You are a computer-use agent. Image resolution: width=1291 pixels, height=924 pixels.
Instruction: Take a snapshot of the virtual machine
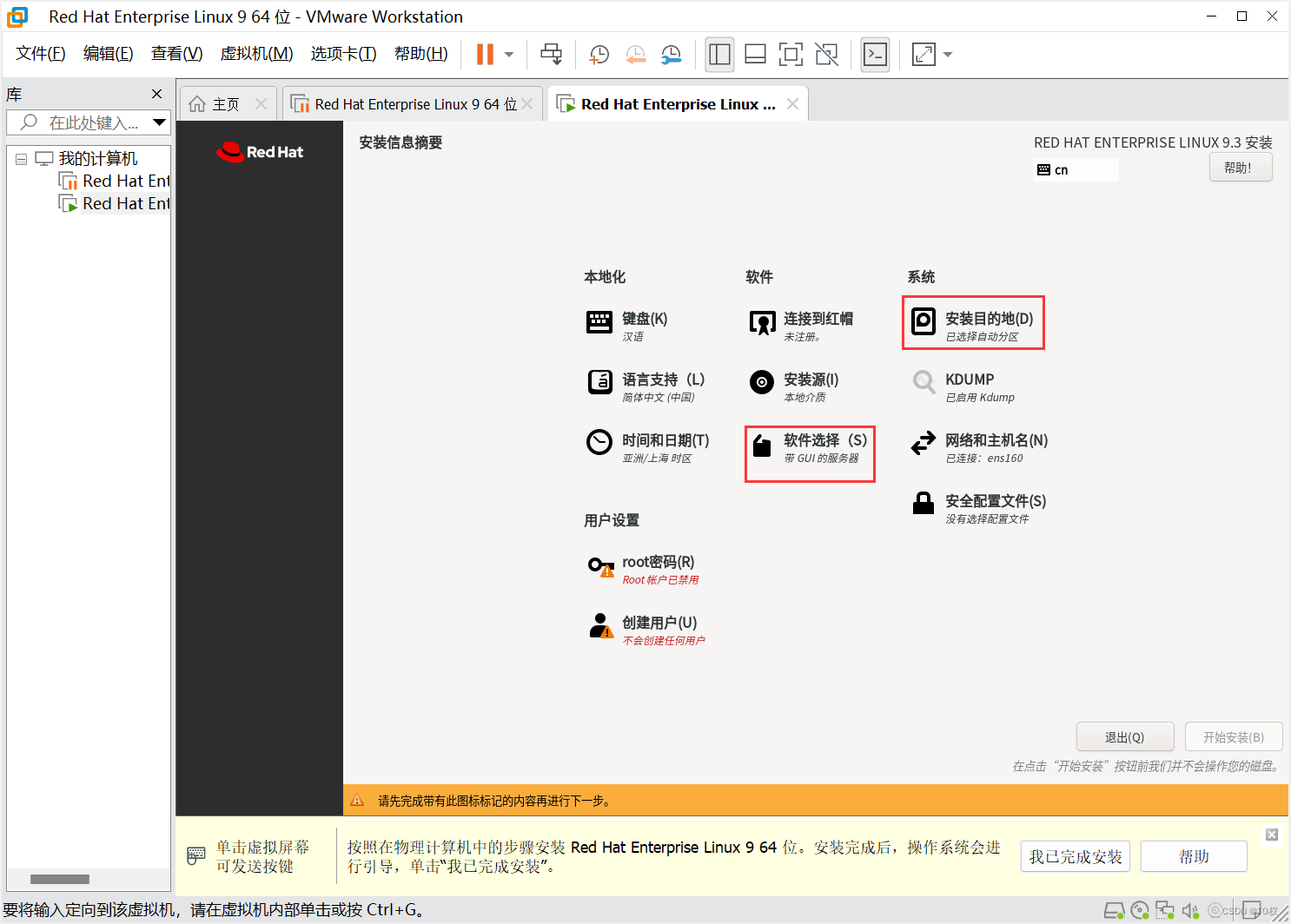coord(599,54)
